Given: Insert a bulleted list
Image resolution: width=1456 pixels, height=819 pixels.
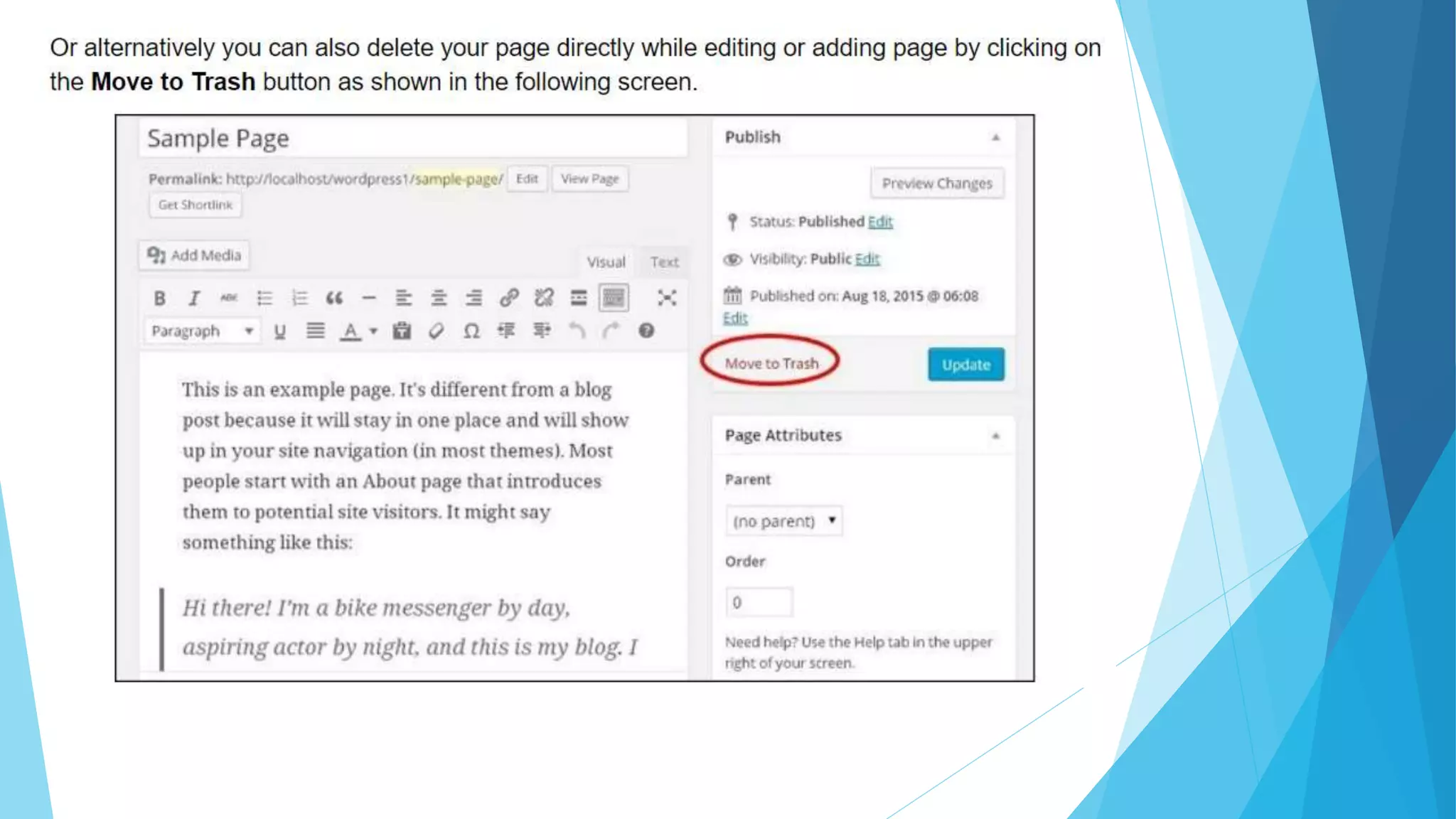Looking at the screenshot, I should click(x=264, y=298).
